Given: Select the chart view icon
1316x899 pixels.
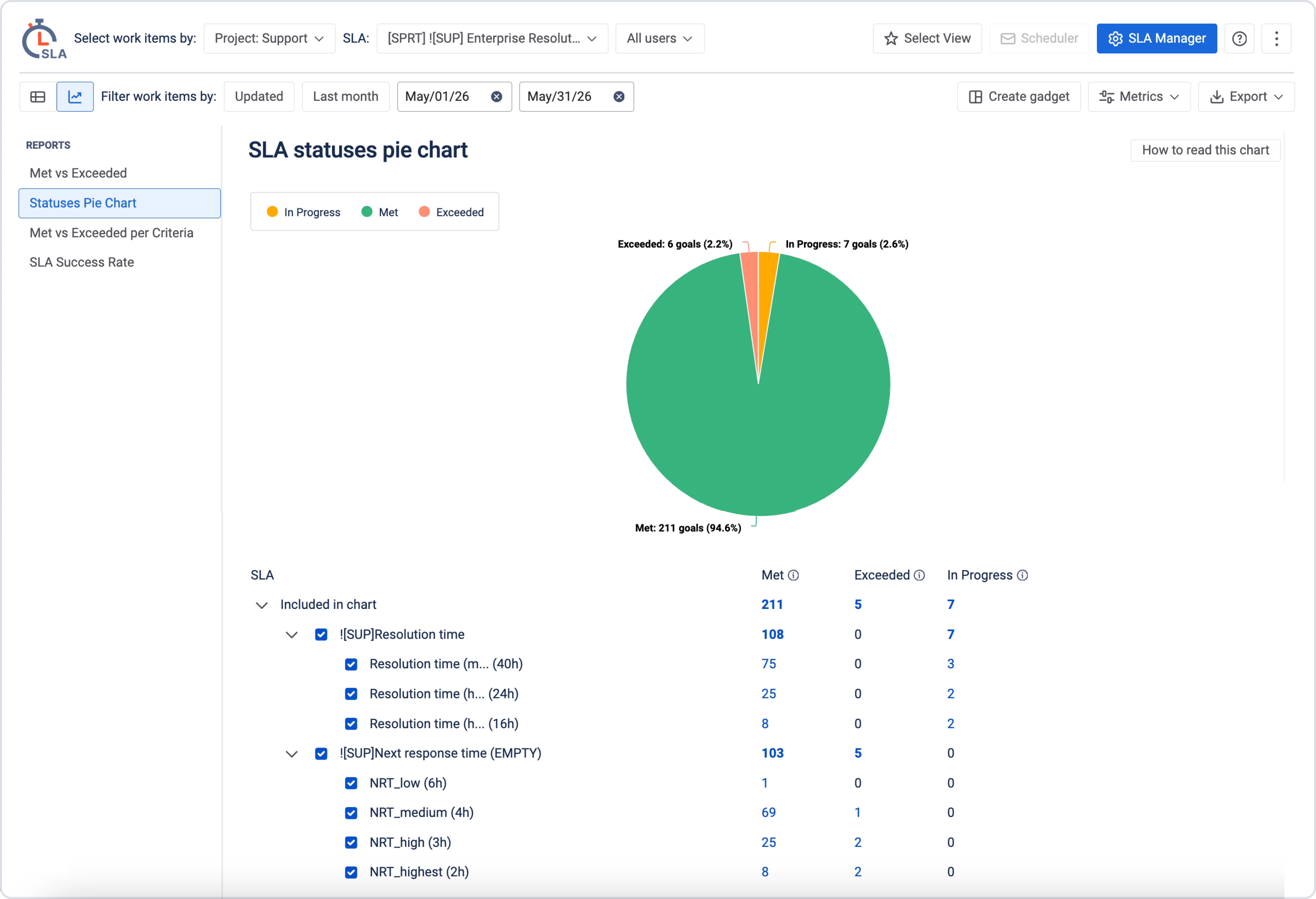Looking at the screenshot, I should point(75,97).
